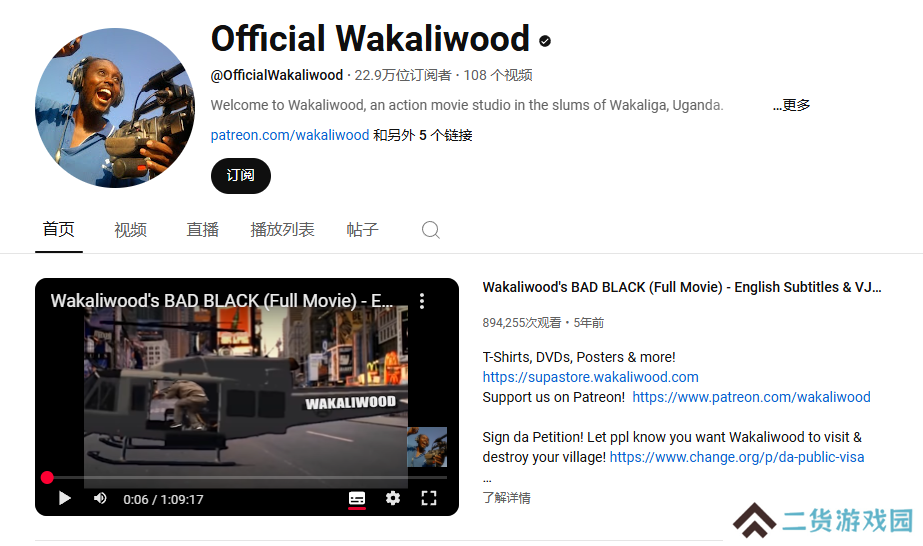Open the change.org petition link

click(x=737, y=457)
